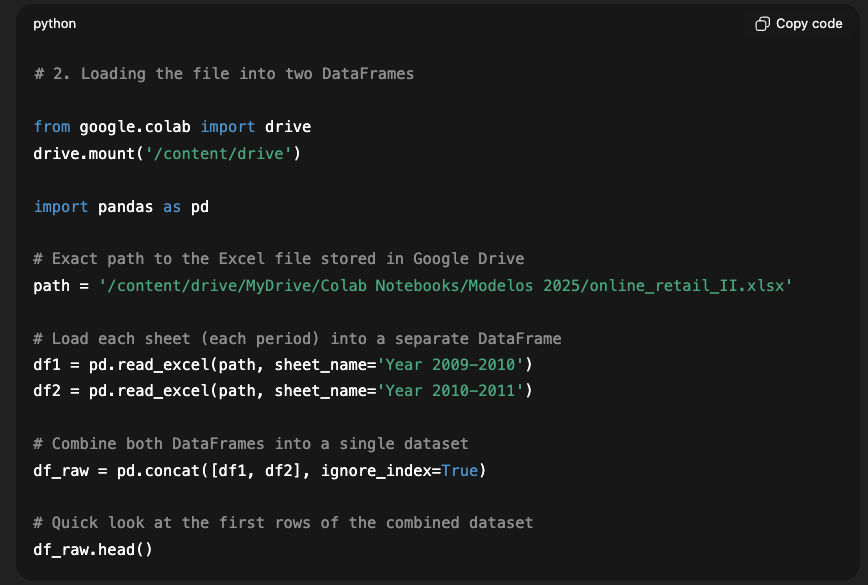The image size is (868, 585).
Task: Click the 'from' keyword in the import line
Action: (52, 127)
